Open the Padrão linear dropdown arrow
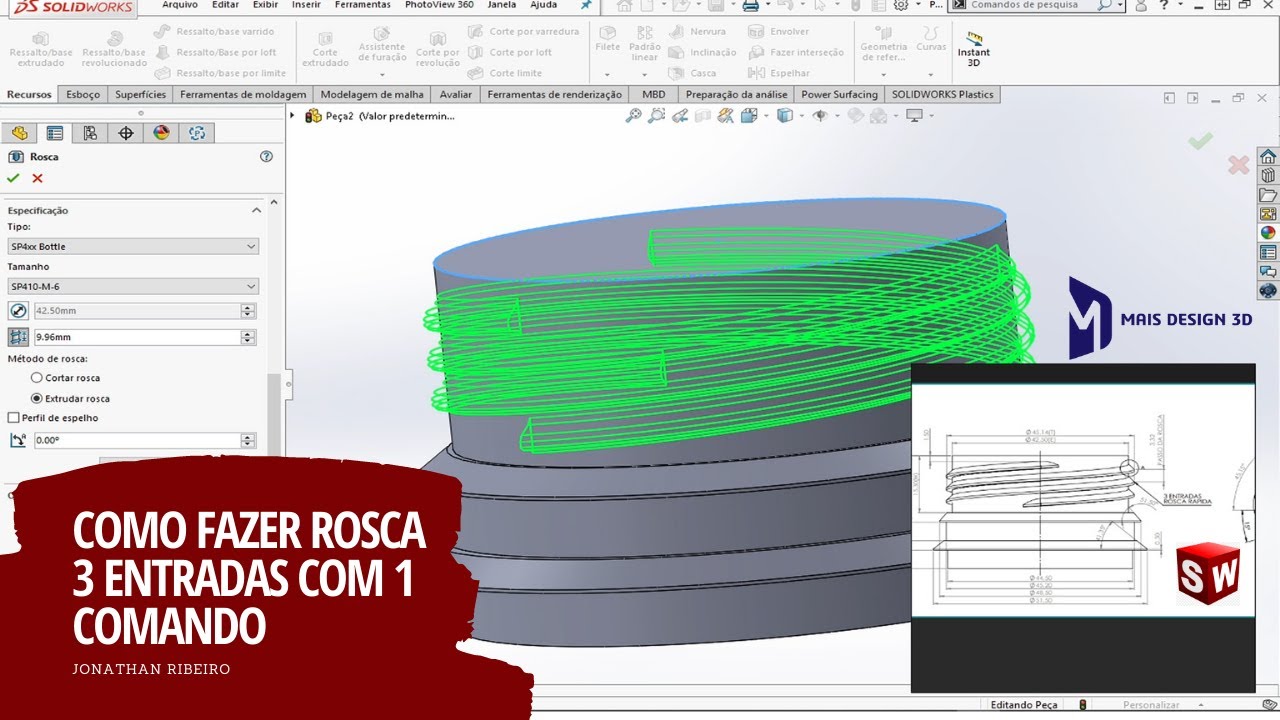This screenshot has height=720, width=1280. [x=645, y=75]
